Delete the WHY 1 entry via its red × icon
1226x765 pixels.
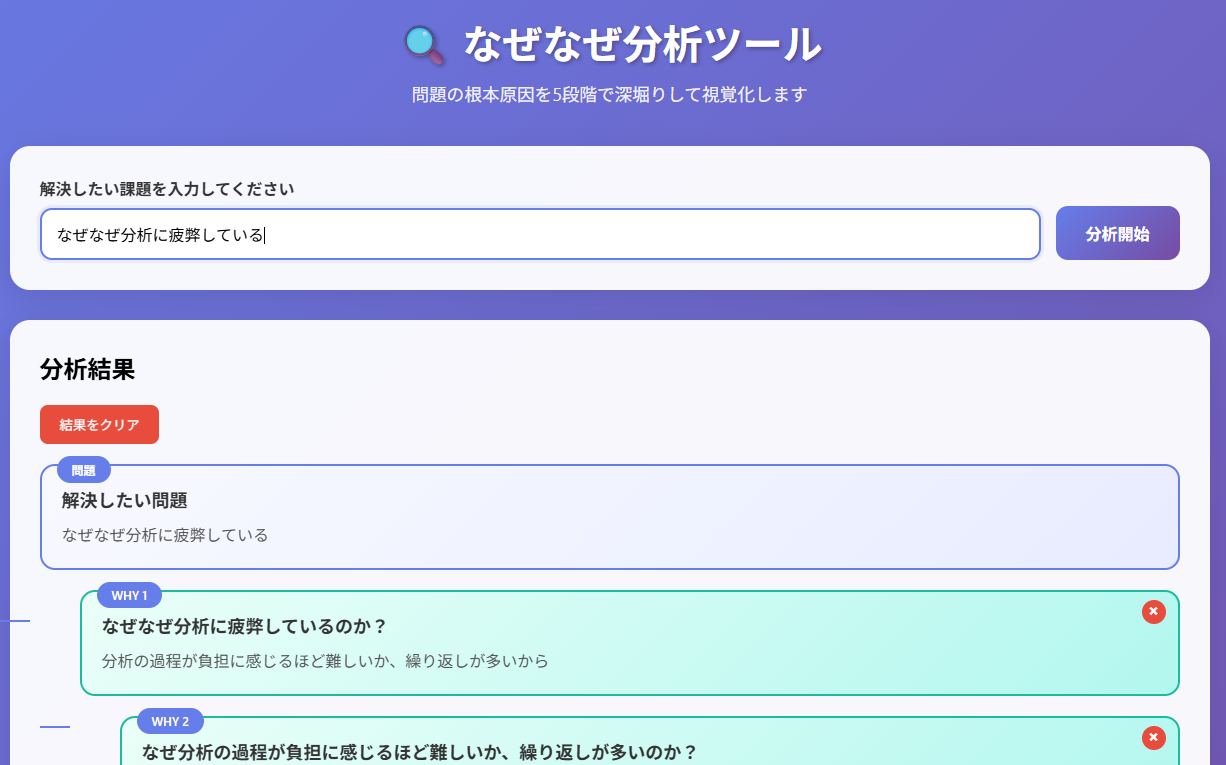point(1153,611)
